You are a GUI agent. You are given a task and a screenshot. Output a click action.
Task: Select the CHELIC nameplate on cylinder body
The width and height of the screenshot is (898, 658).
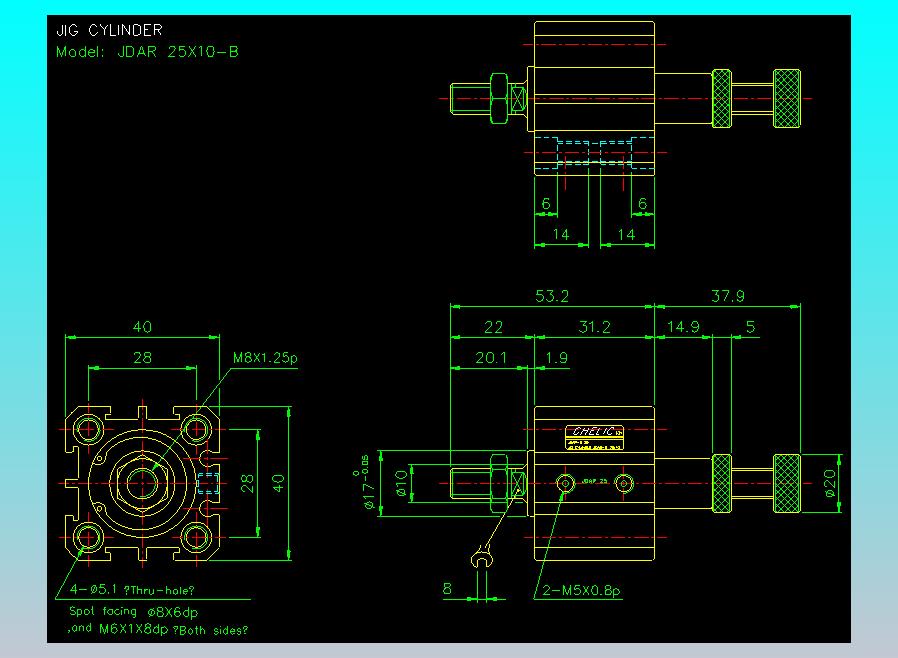[x=594, y=438]
